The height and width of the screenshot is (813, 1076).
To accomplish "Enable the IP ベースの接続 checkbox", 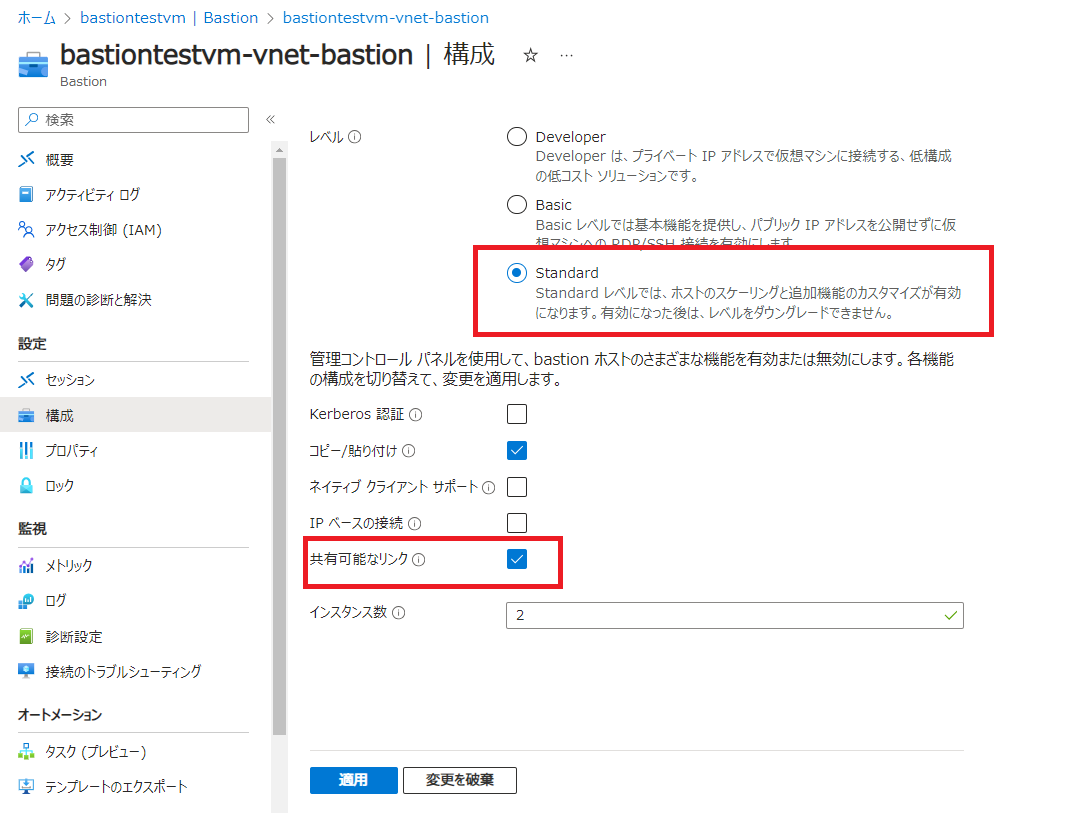I will pos(517,523).
